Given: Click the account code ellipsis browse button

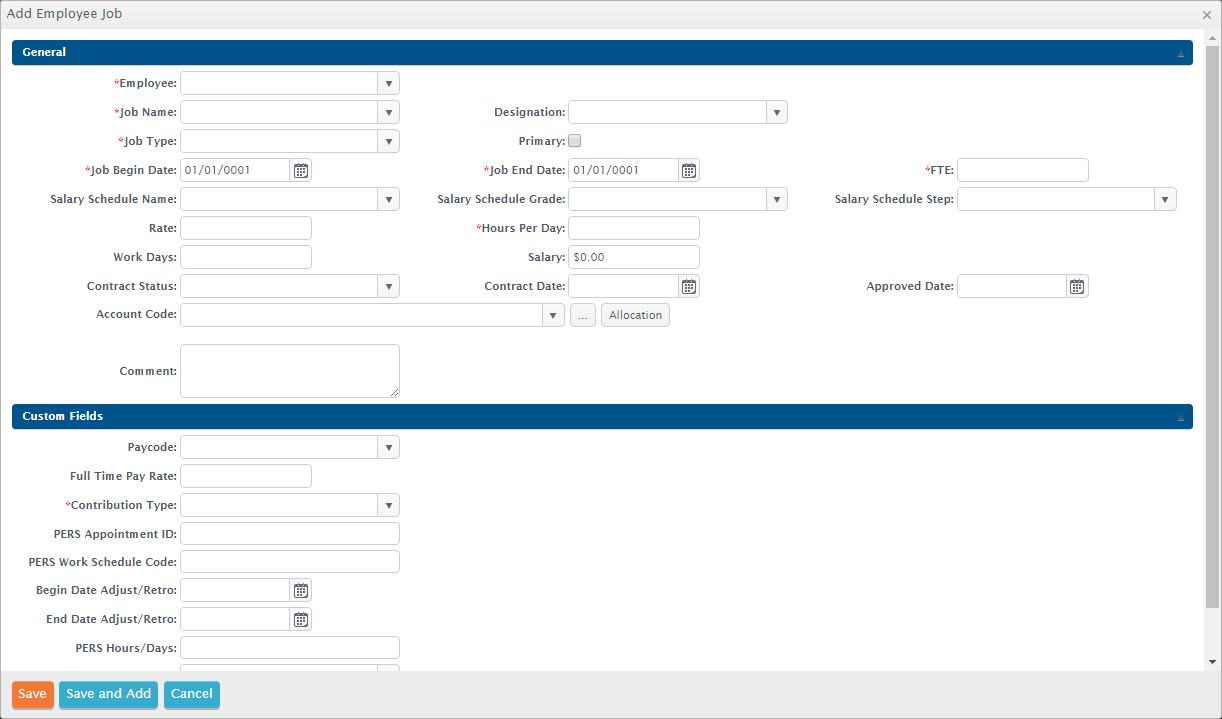Looking at the screenshot, I should tap(583, 315).
